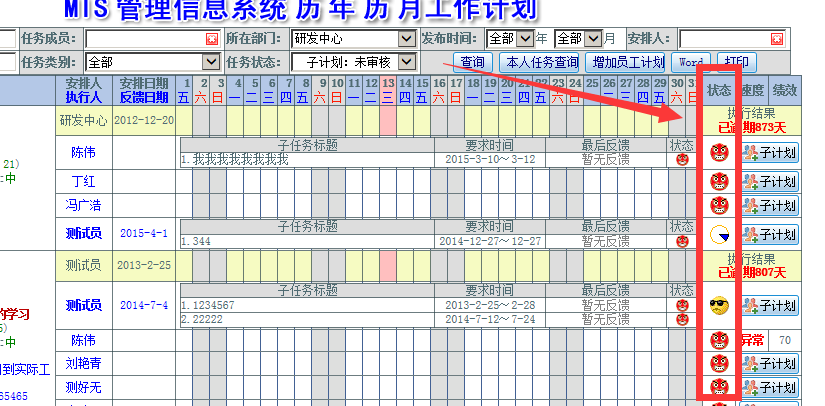
Task: Open the 丁红 executor link
Action: (84, 181)
